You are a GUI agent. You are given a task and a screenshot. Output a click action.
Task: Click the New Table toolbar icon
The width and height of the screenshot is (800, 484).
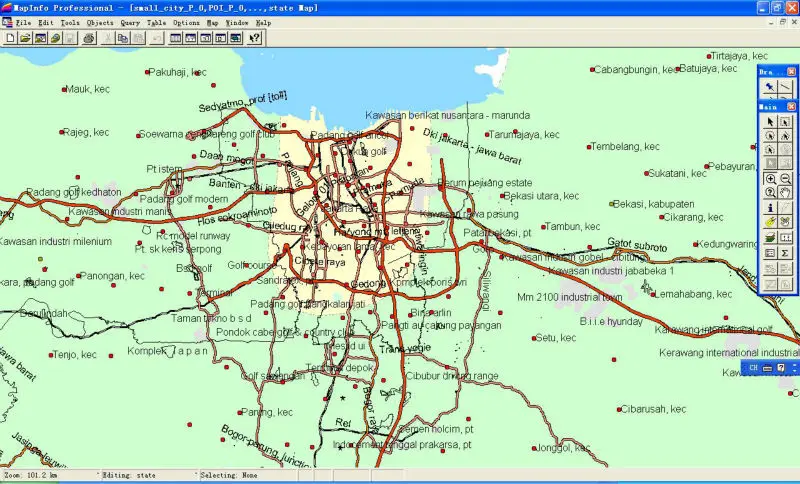click(10, 38)
